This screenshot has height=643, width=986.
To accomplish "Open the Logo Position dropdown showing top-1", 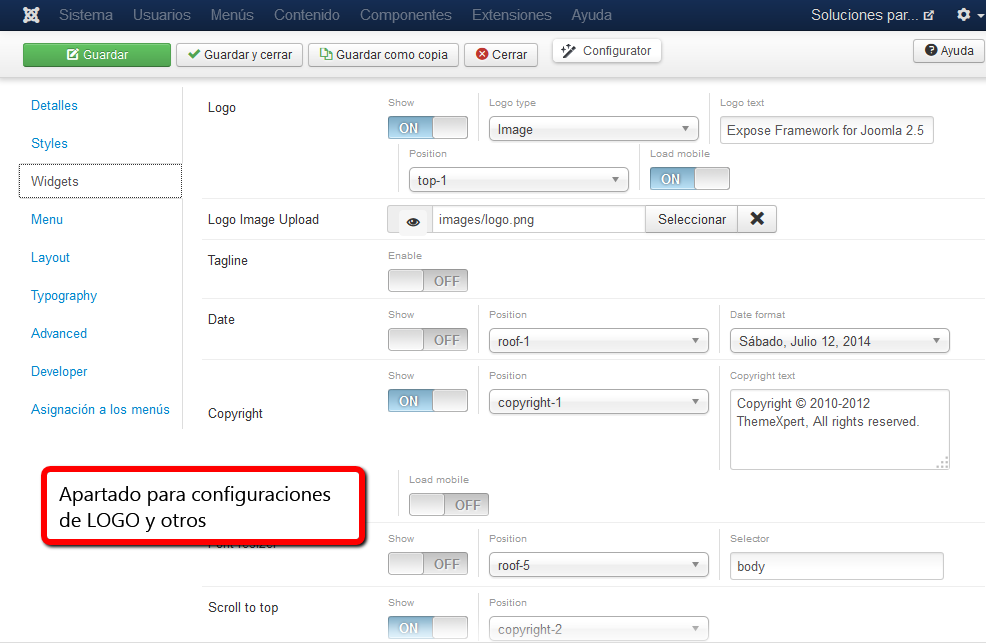I will tap(519, 180).
